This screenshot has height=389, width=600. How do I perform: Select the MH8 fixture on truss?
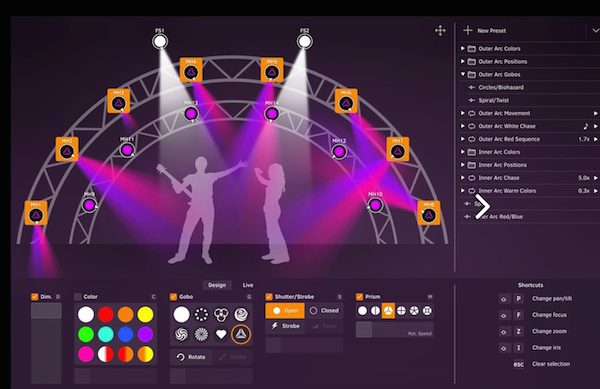[429, 213]
